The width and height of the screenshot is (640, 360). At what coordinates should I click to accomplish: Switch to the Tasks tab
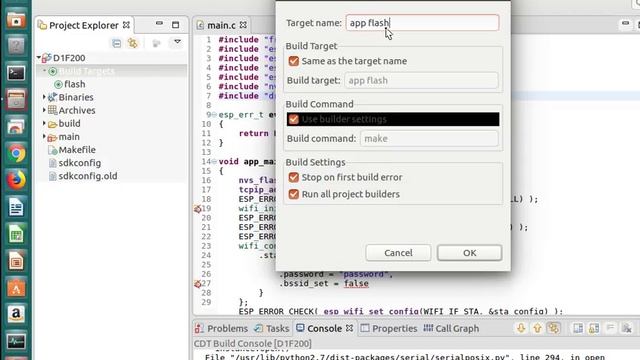tap(272, 328)
